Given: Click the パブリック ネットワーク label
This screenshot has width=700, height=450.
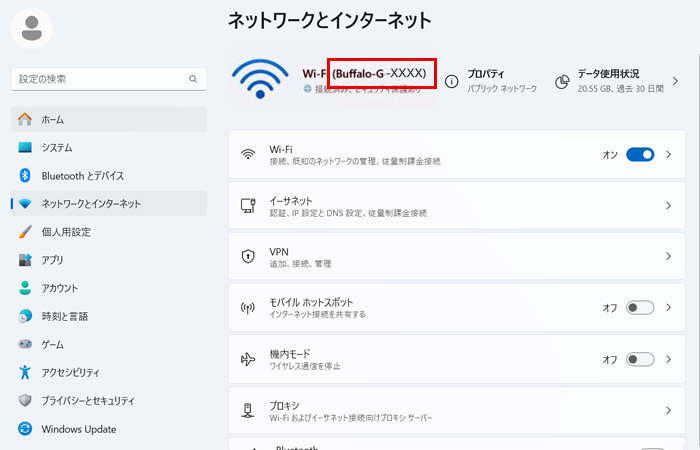Looking at the screenshot, I should tap(502, 88).
